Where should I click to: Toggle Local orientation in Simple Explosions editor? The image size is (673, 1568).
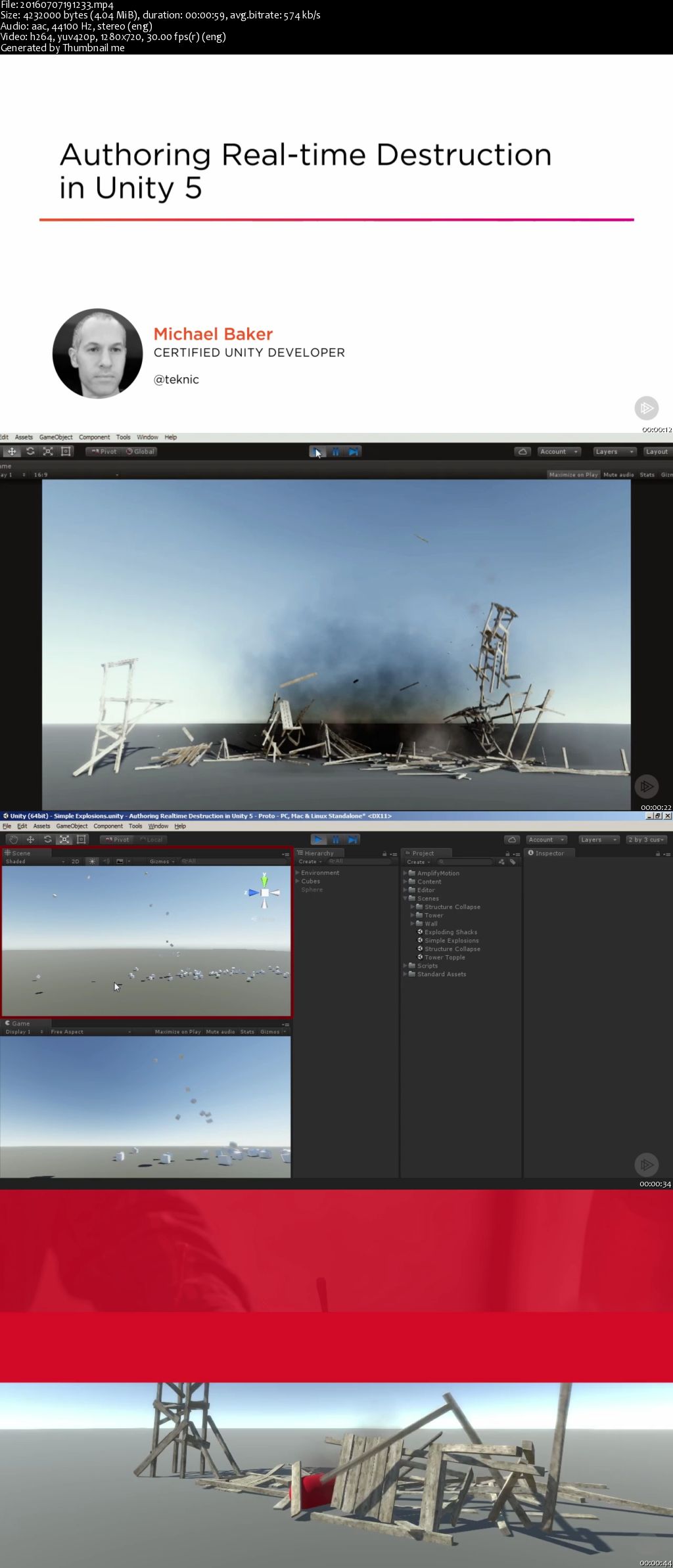151,840
